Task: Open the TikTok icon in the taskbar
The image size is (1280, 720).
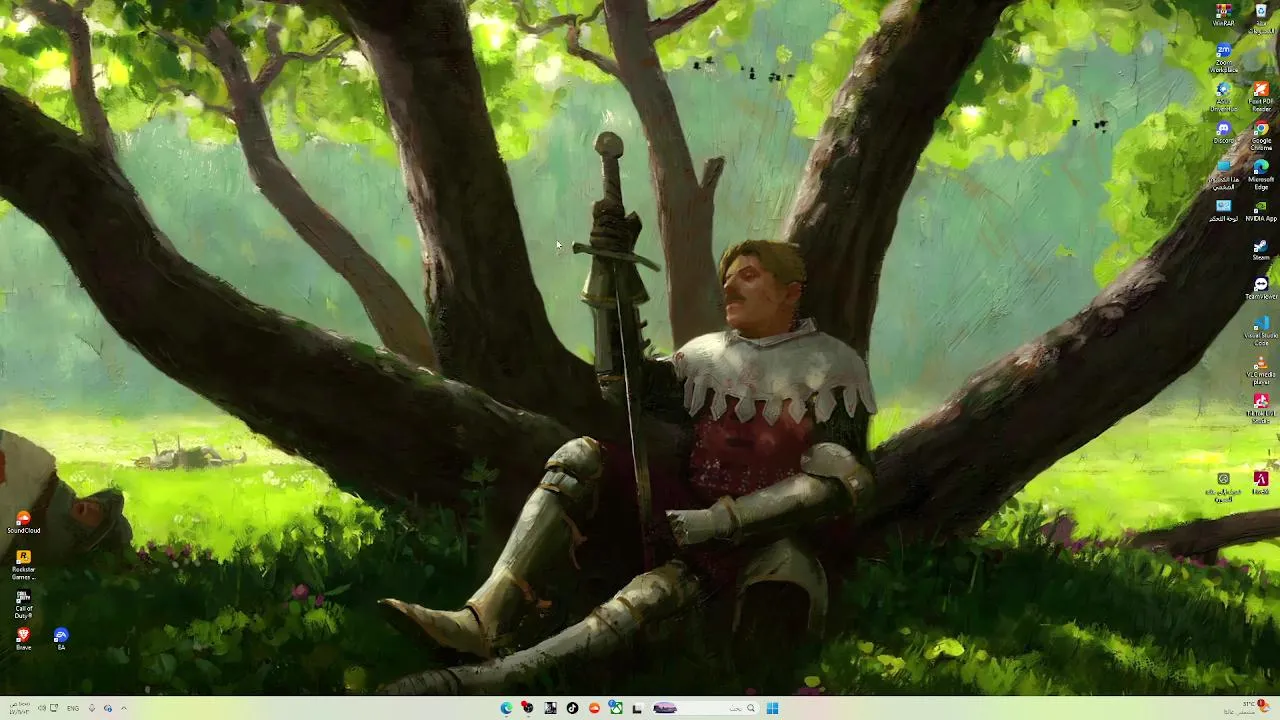Action: pos(572,708)
